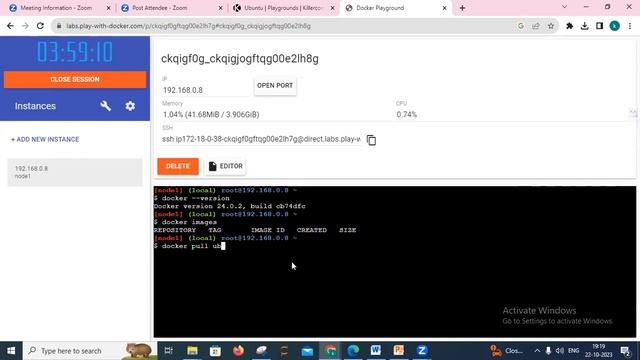Copy the SSH command with clipboard icon
This screenshot has width=640, height=360.
coord(371,140)
